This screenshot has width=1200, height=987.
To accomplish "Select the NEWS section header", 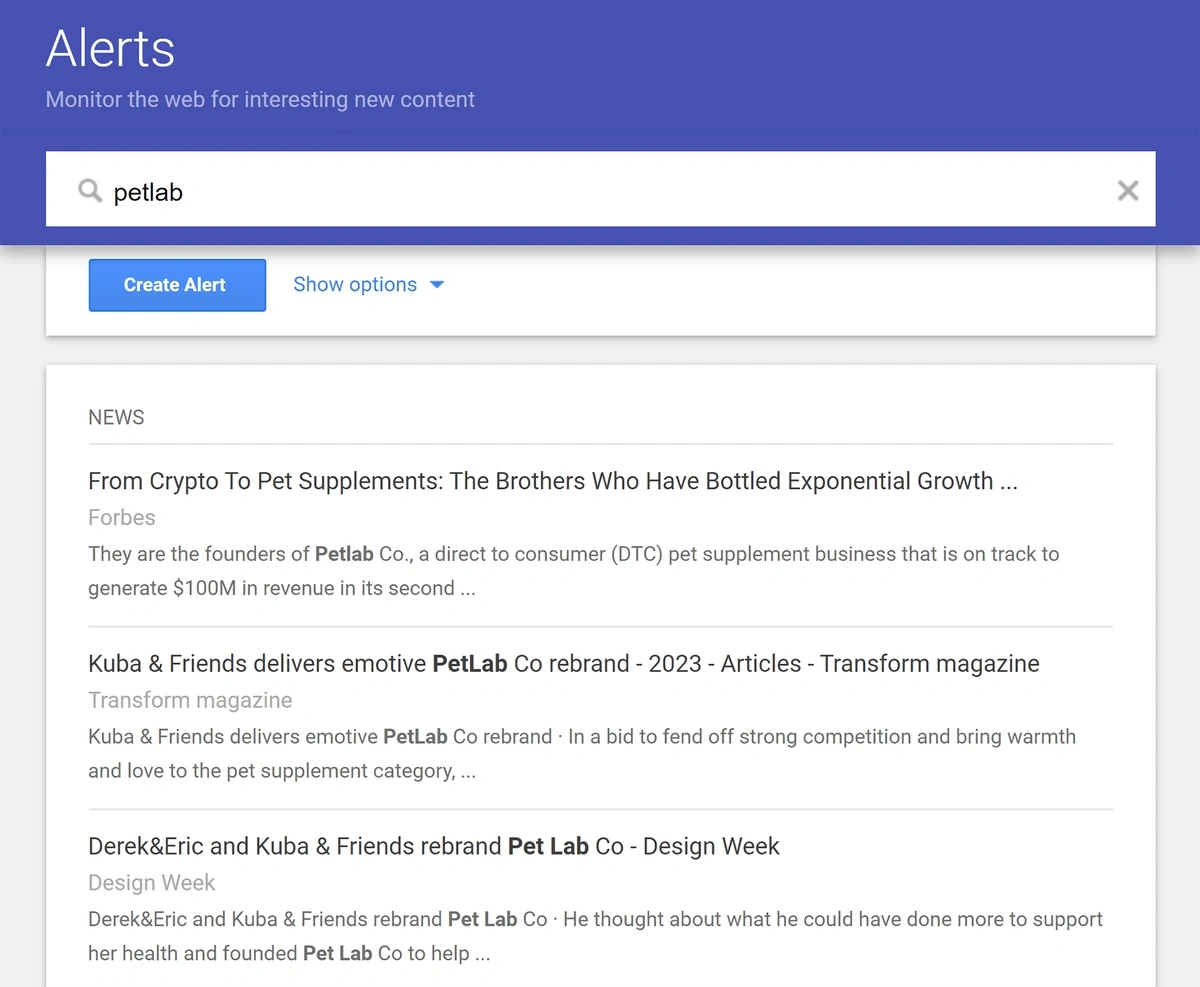I will click(116, 417).
